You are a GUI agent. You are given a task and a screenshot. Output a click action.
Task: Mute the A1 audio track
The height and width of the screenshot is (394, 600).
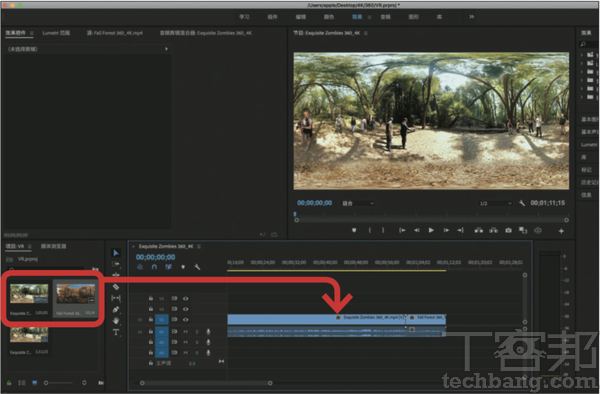coord(186,332)
